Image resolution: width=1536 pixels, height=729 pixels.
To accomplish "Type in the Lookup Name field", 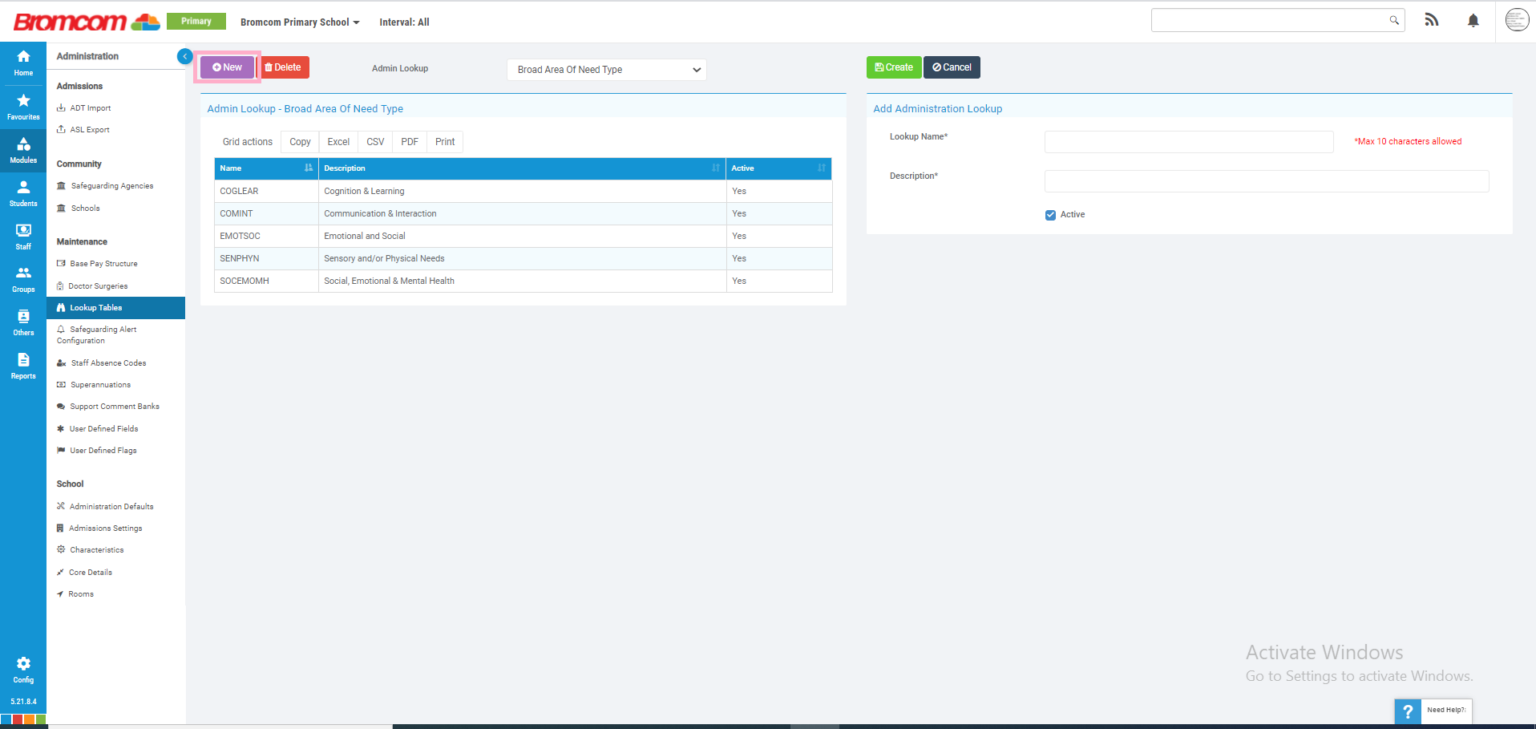I will 1188,141.
